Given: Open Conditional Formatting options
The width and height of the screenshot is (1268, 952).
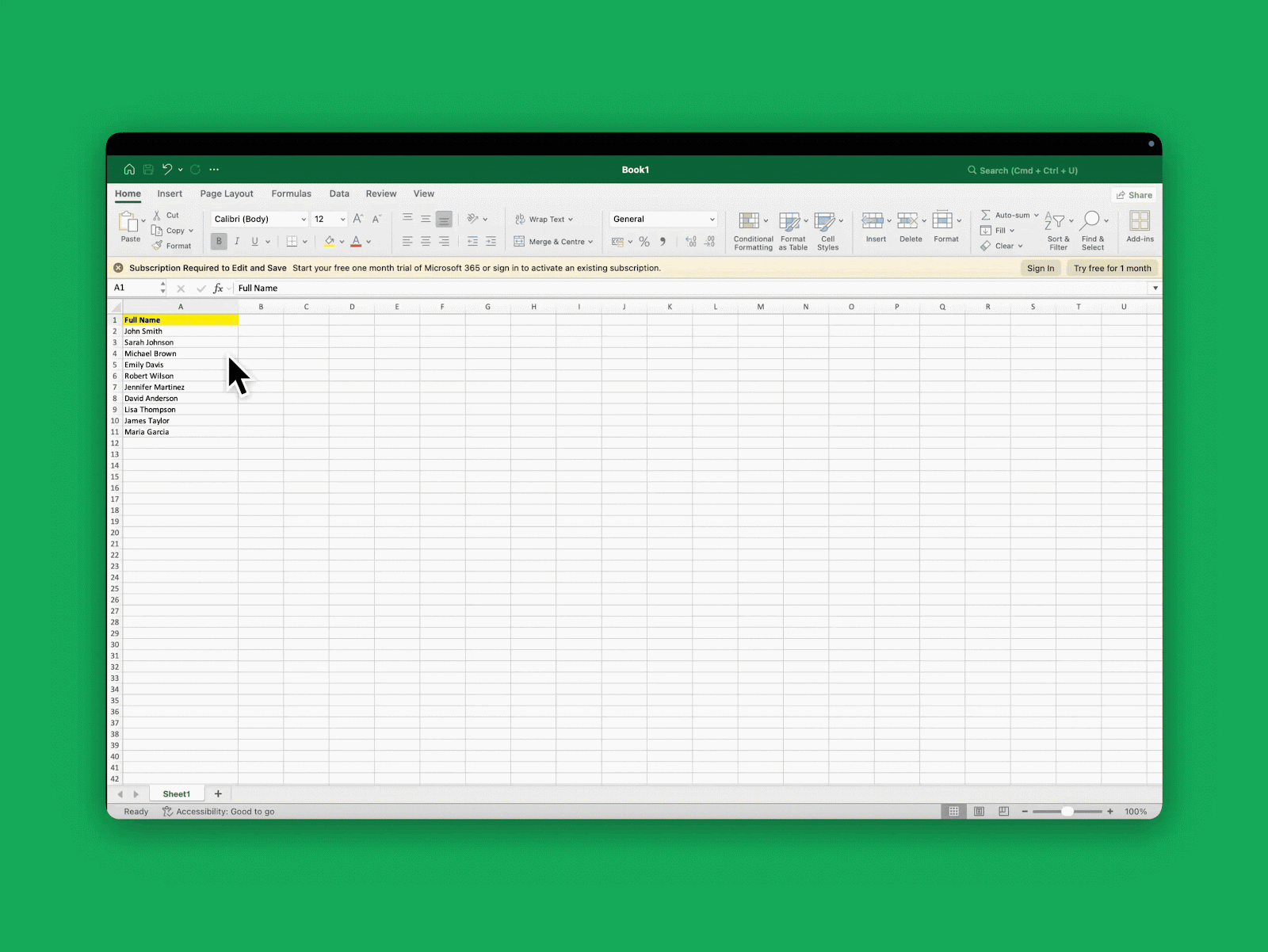Looking at the screenshot, I should point(752,230).
